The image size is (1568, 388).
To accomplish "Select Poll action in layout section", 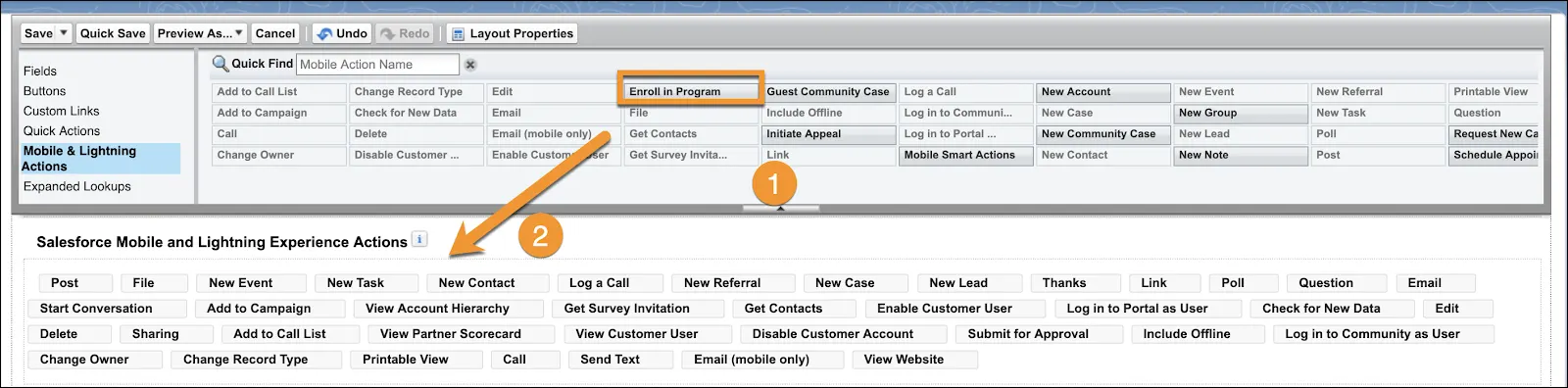I will point(1243,283).
